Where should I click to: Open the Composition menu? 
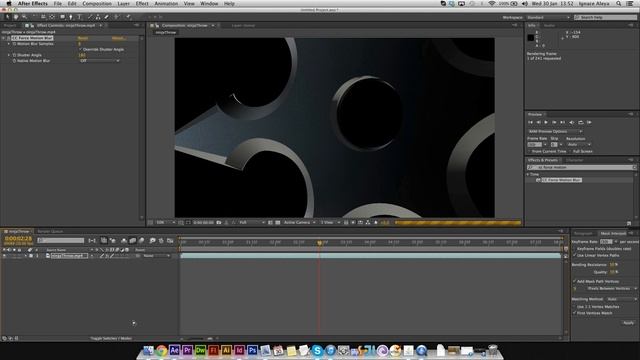click(97, 3)
